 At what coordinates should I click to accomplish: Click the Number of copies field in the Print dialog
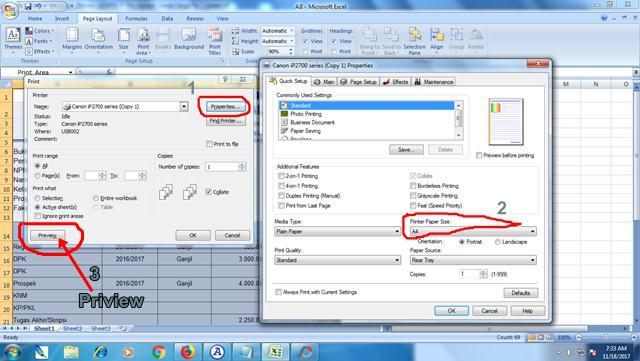(222, 167)
